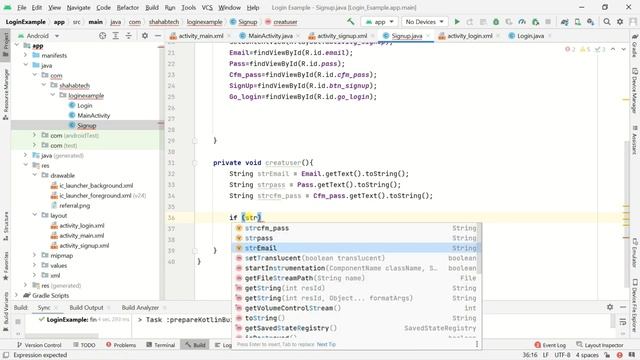Click the UTF-8 encoding in the status bar
Image resolution: width=640 pixels, height=360 pixels.
562,355
